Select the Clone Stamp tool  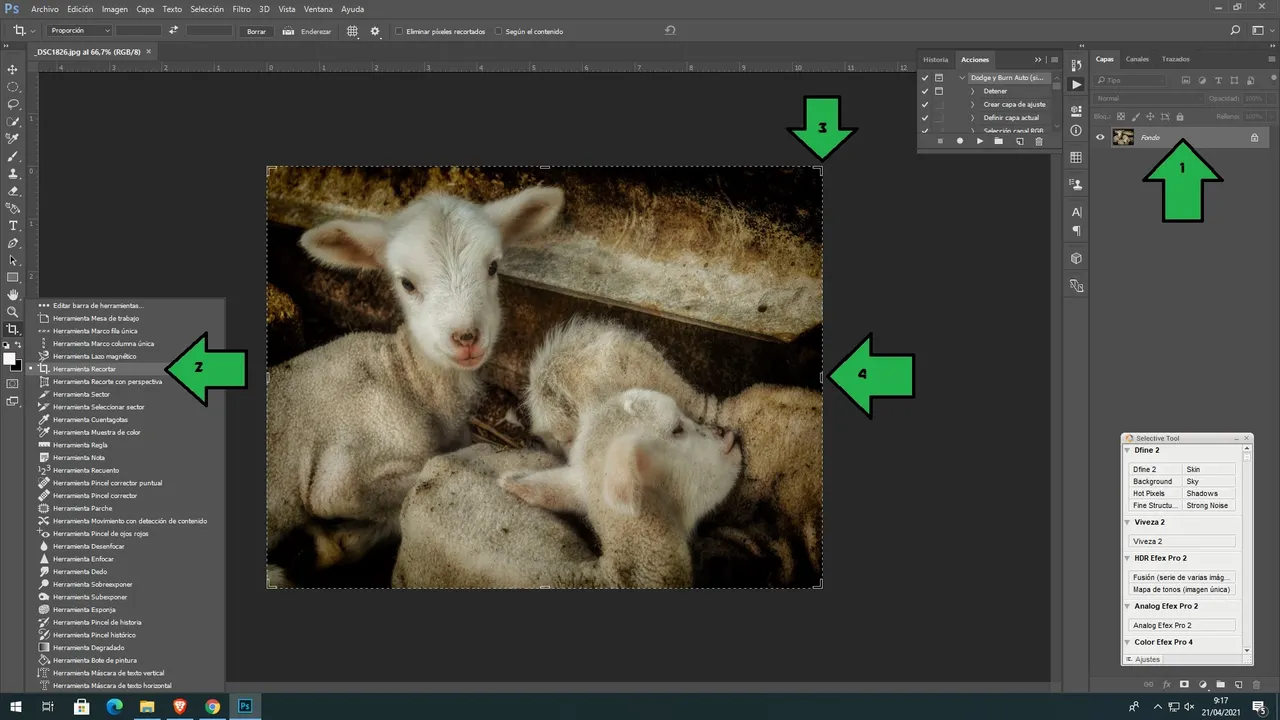tap(13, 174)
